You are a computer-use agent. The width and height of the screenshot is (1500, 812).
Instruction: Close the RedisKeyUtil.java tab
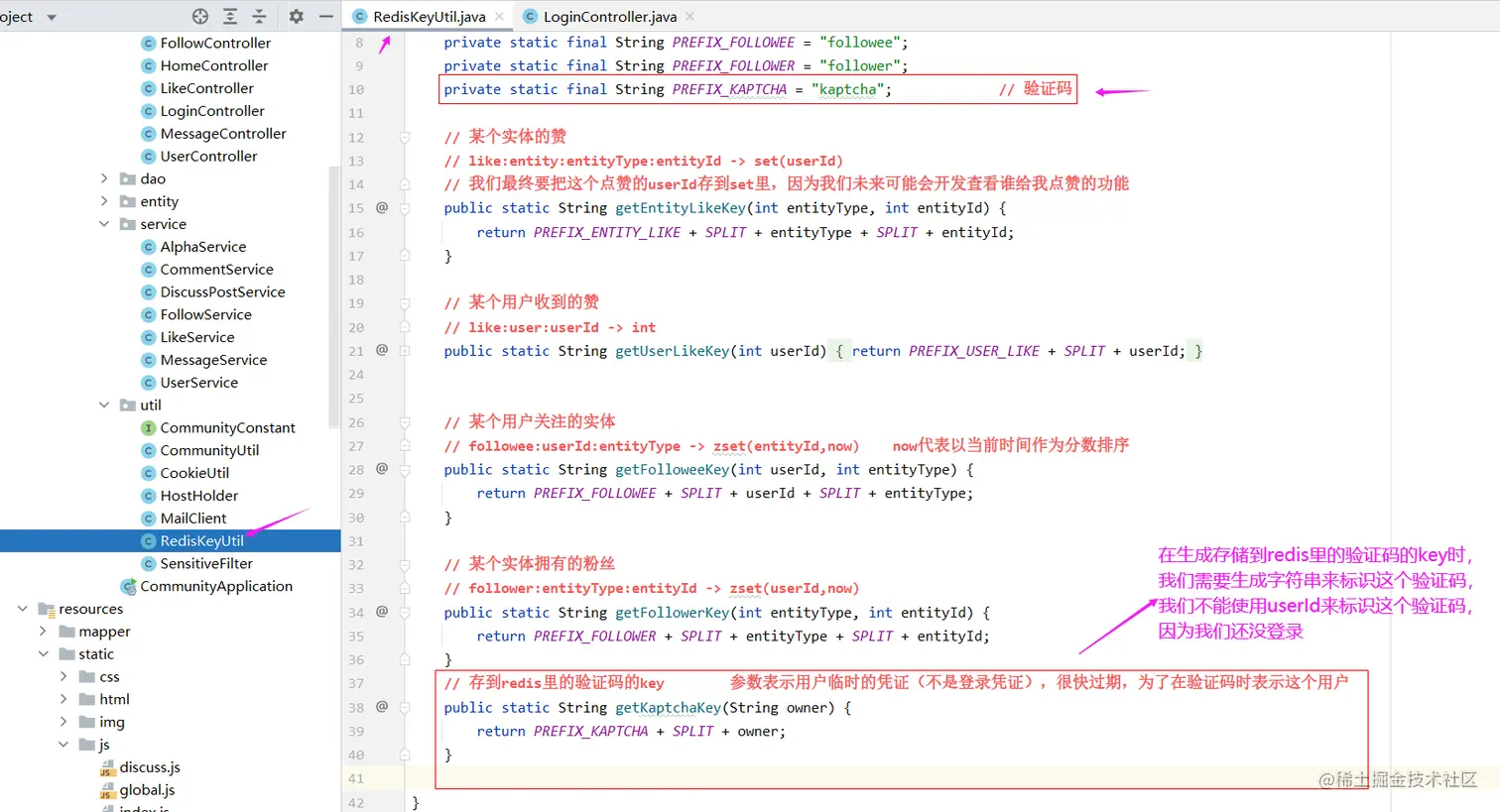pos(499,16)
